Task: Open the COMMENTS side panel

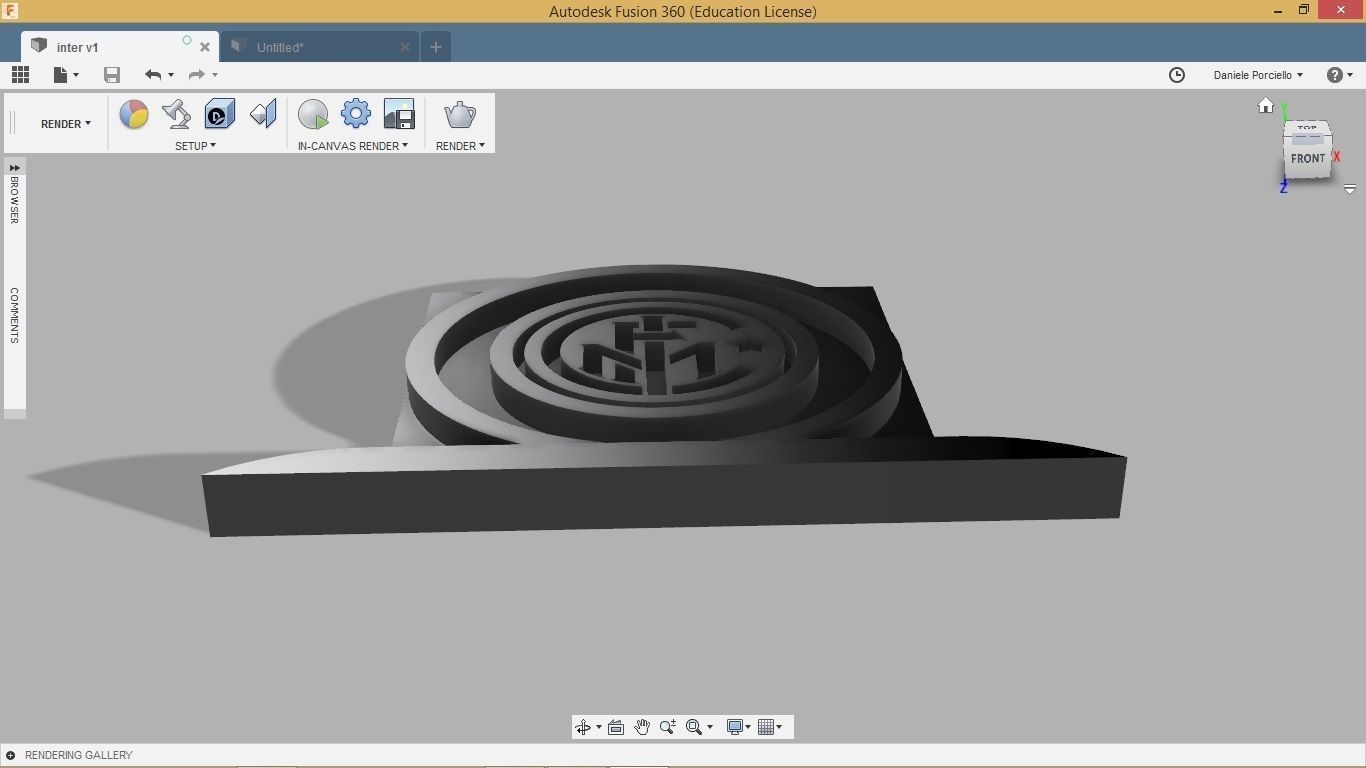Action: click(15, 315)
